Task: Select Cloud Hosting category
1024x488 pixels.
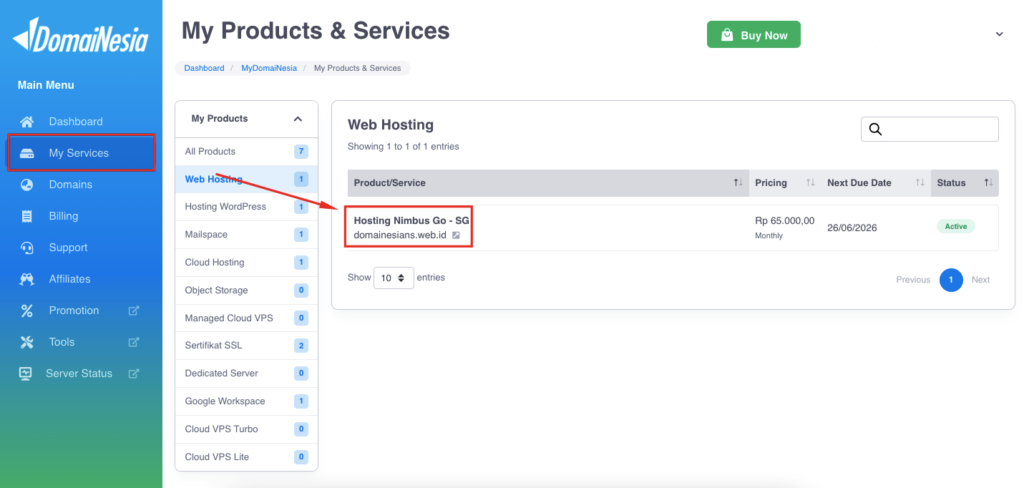Action: (x=246, y=262)
